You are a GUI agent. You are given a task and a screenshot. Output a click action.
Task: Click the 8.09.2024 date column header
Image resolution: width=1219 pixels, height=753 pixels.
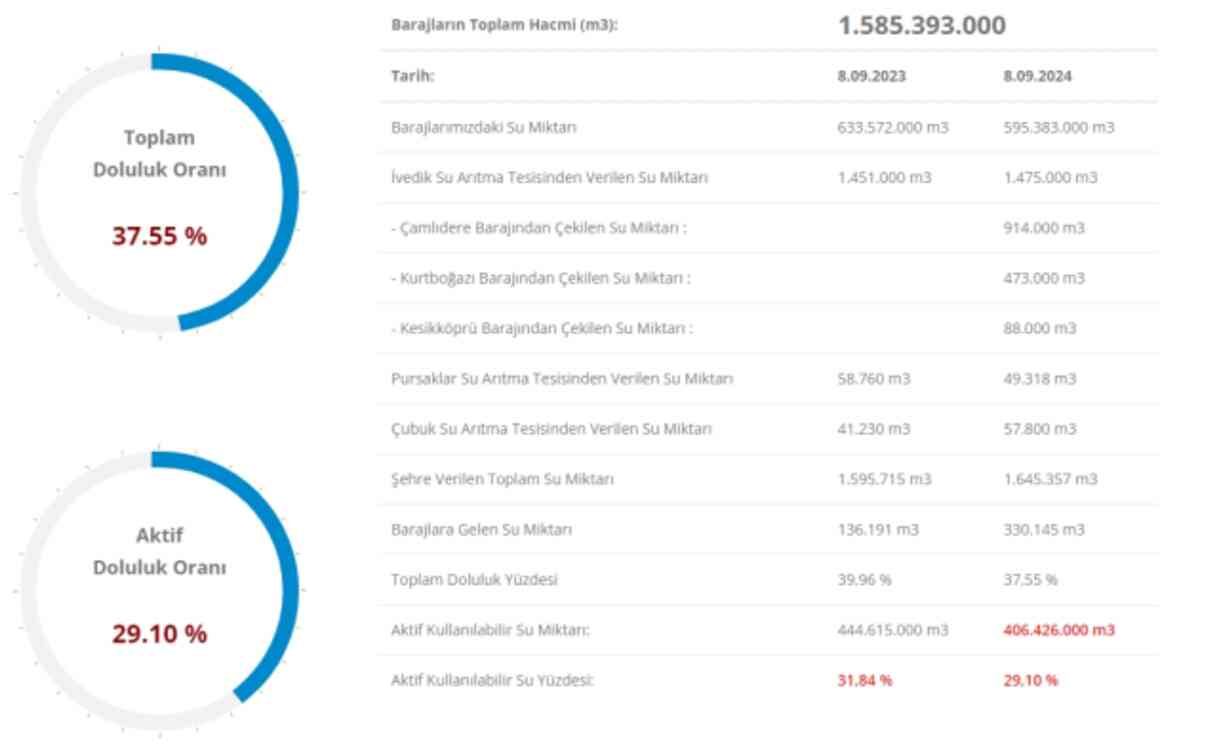(x=1038, y=76)
